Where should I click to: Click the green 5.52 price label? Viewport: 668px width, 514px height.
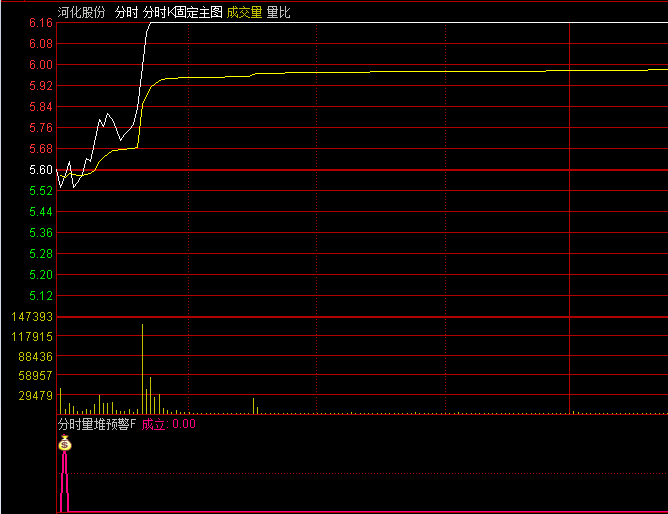point(41,191)
